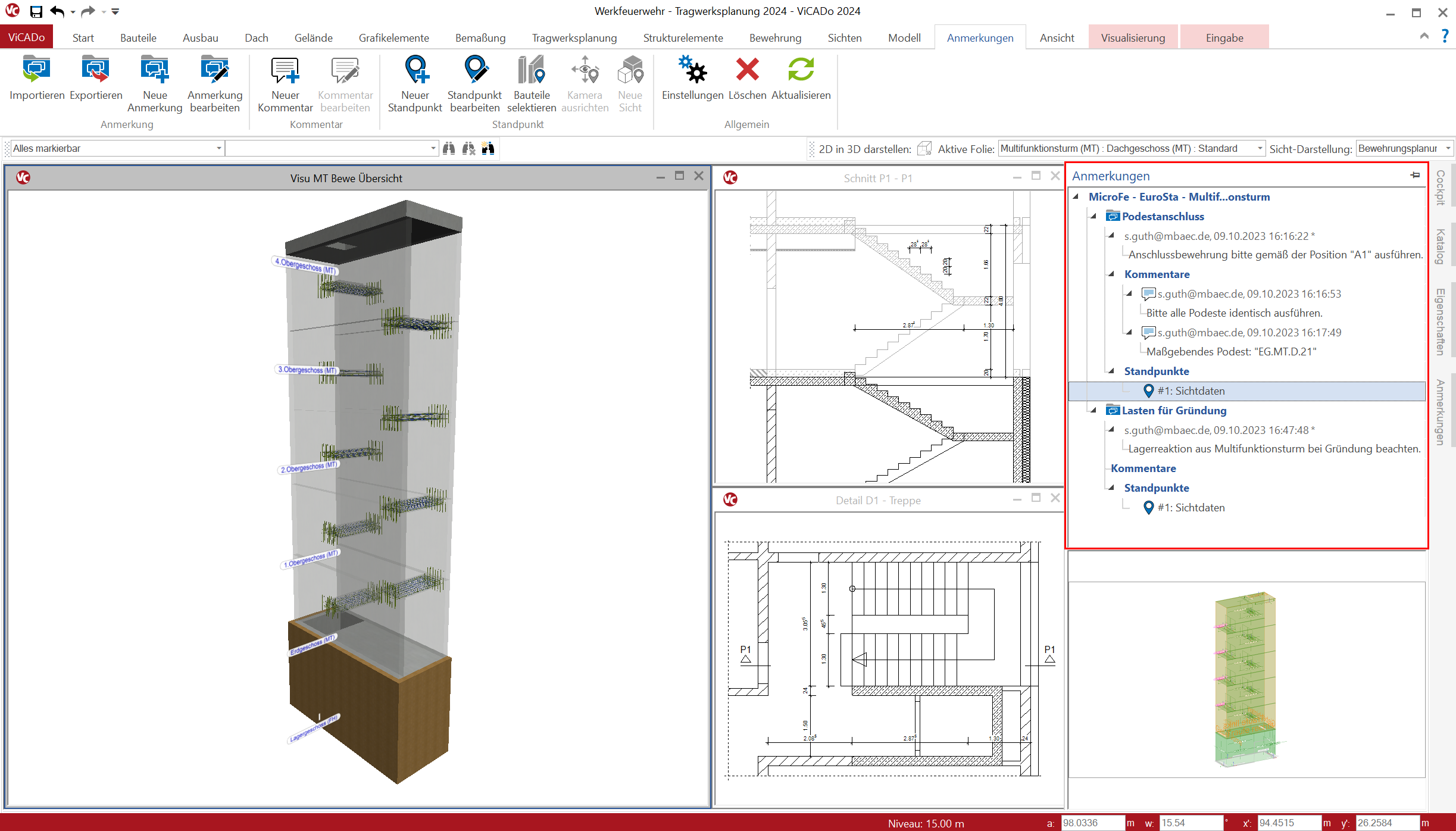Click Neue Sicht icon

coord(630,70)
